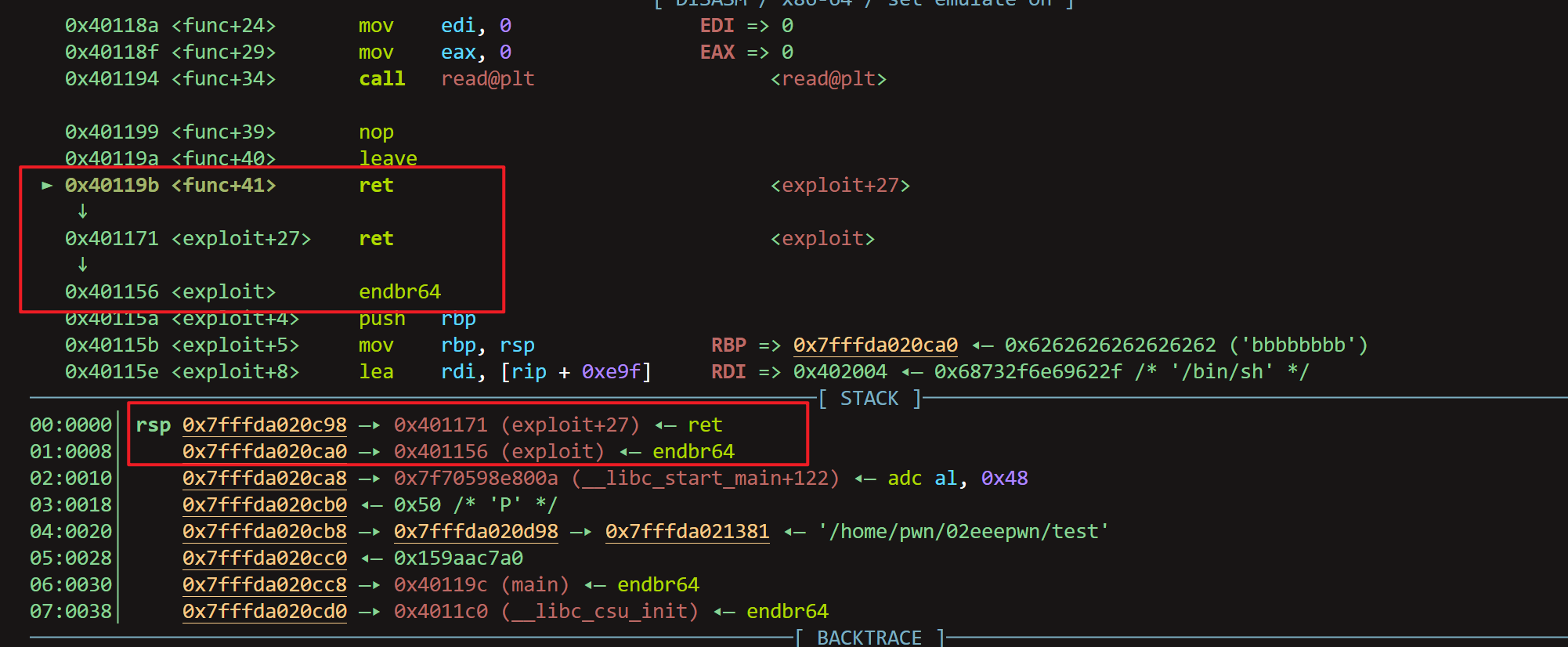Click RBP pointer 0x7fffda020ca0 in disassembly
Image resolution: width=1568 pixels, height=647 pixels.
point(876,345)
